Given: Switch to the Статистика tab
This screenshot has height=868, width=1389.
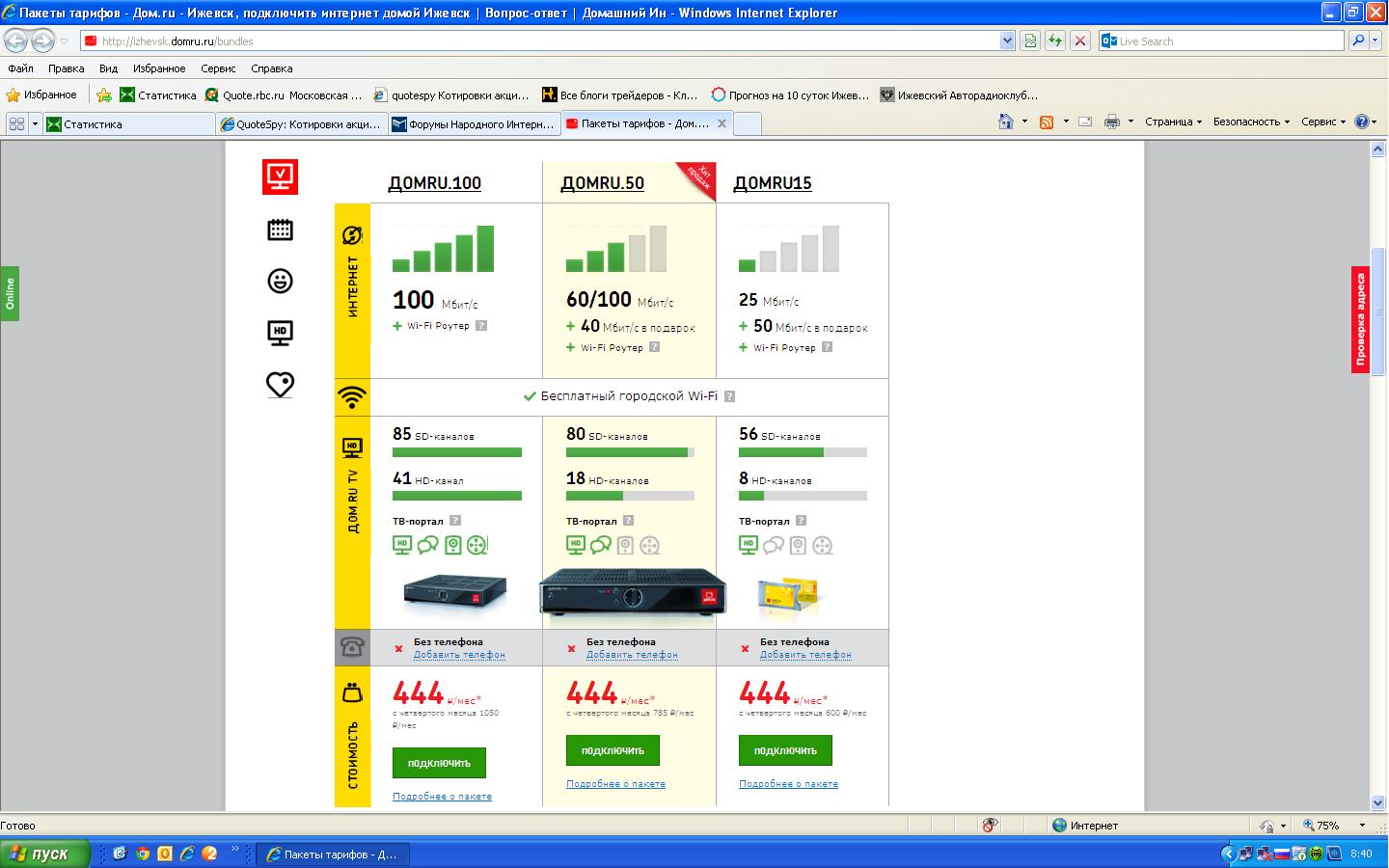Looking at the screenshot, I should pyautogui.click(x=129, y=123).
